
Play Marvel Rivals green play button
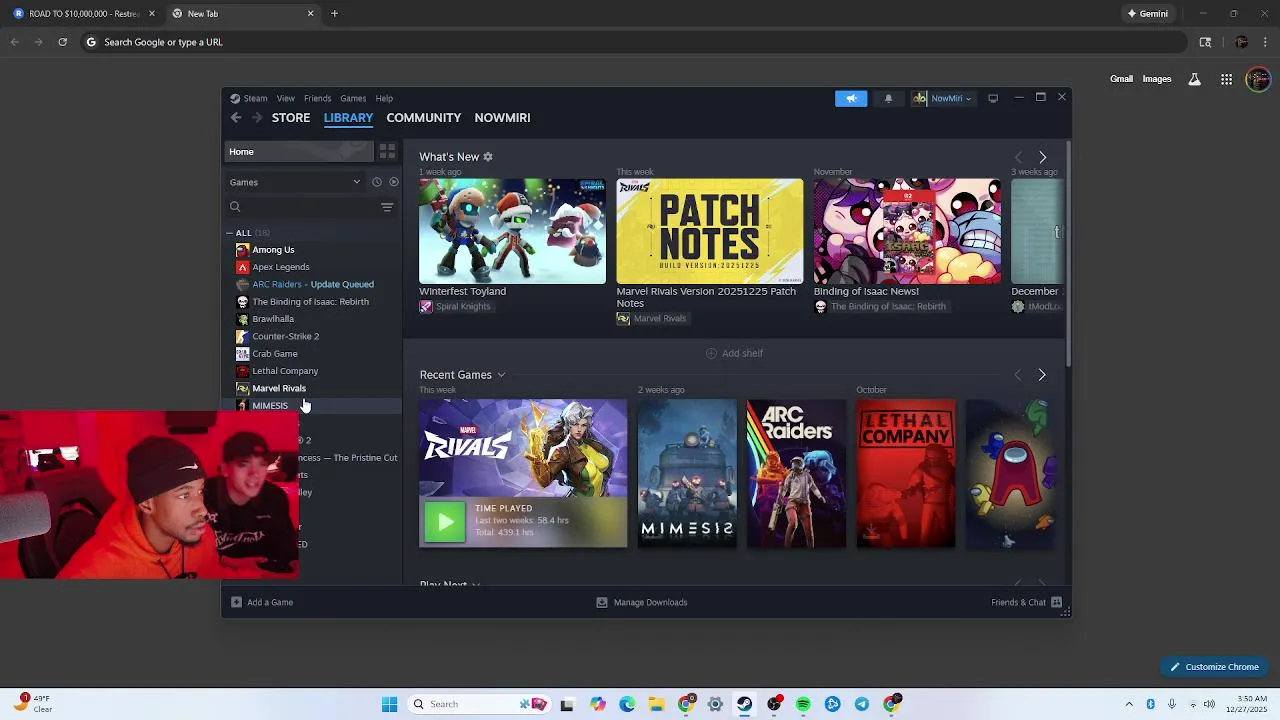[x=445, y=522]
